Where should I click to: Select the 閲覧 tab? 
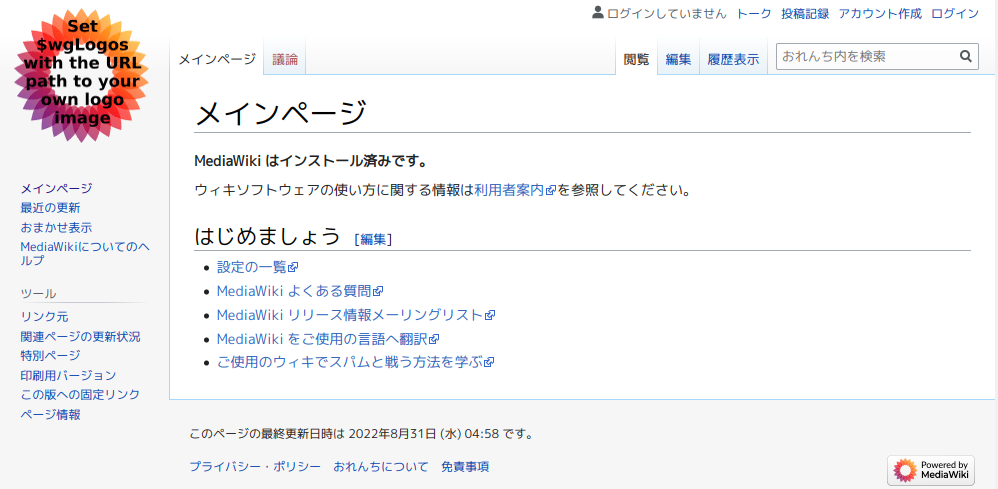coord(636,60)
